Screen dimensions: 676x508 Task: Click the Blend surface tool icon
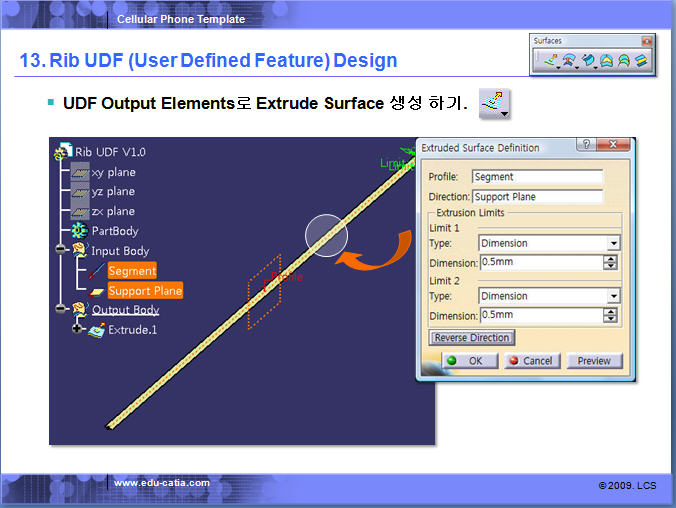coord(640,61)
